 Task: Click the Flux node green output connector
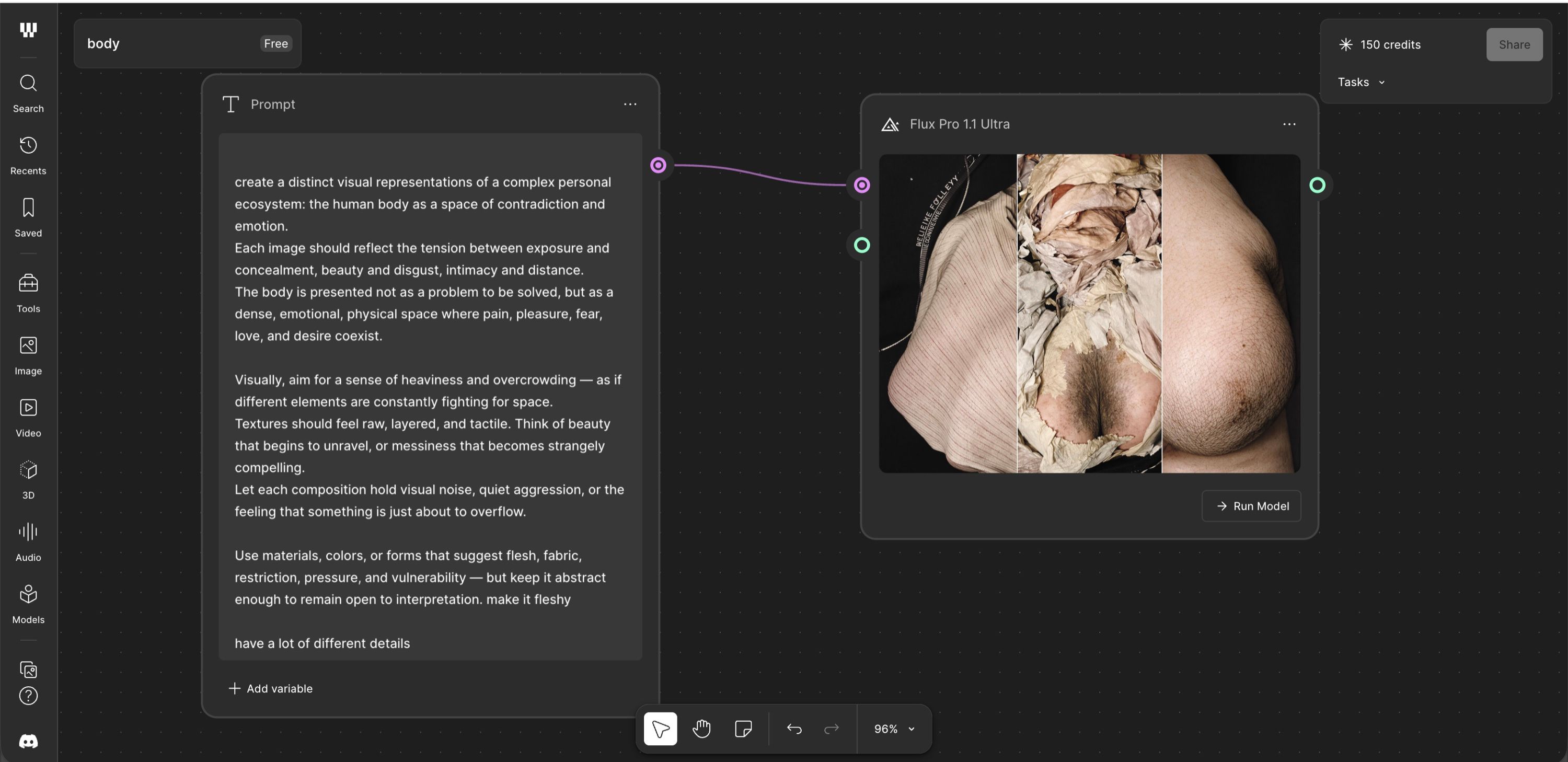[1317, 185]
